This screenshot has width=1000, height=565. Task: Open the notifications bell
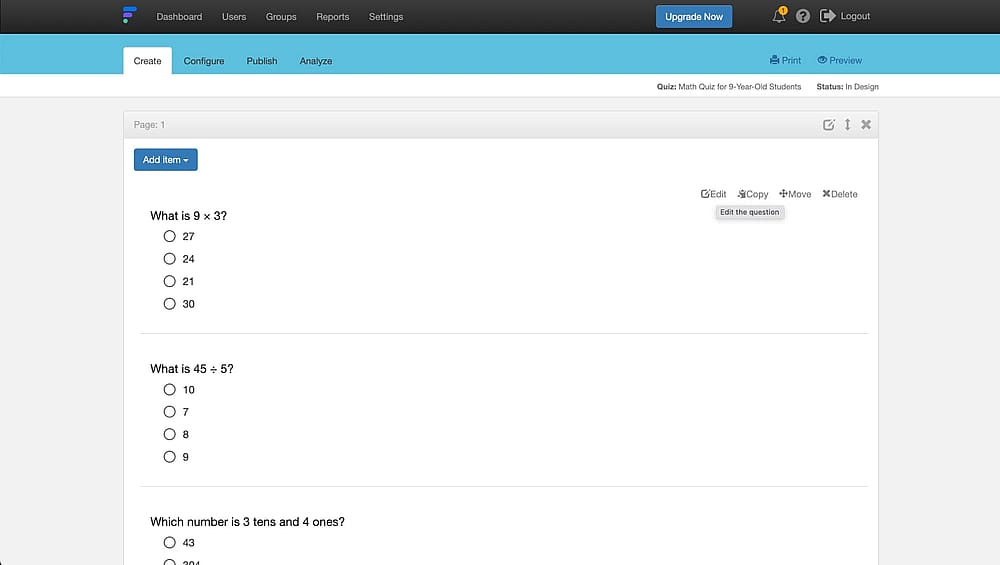coord(779,15)
